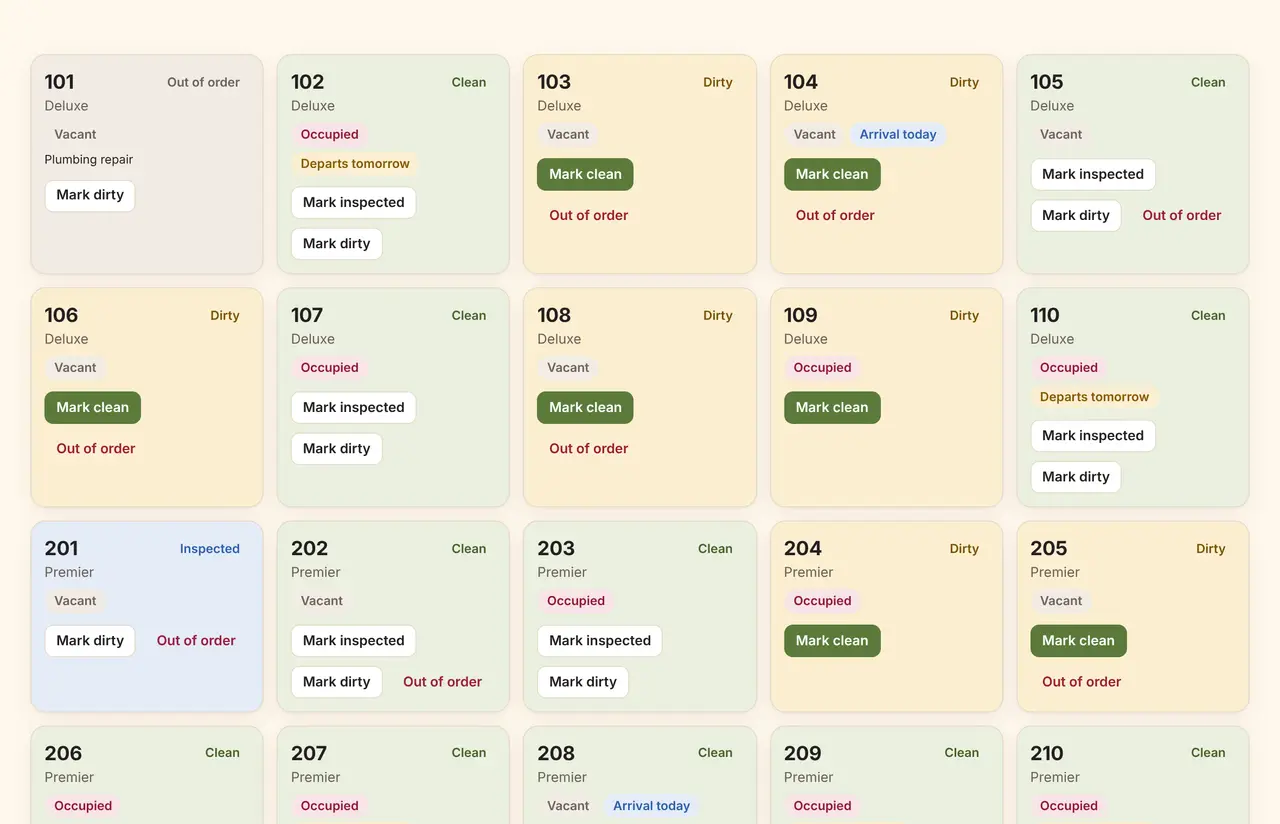Set room 106 out of order
Screen dimensions: 1280x824
(96, 448)
